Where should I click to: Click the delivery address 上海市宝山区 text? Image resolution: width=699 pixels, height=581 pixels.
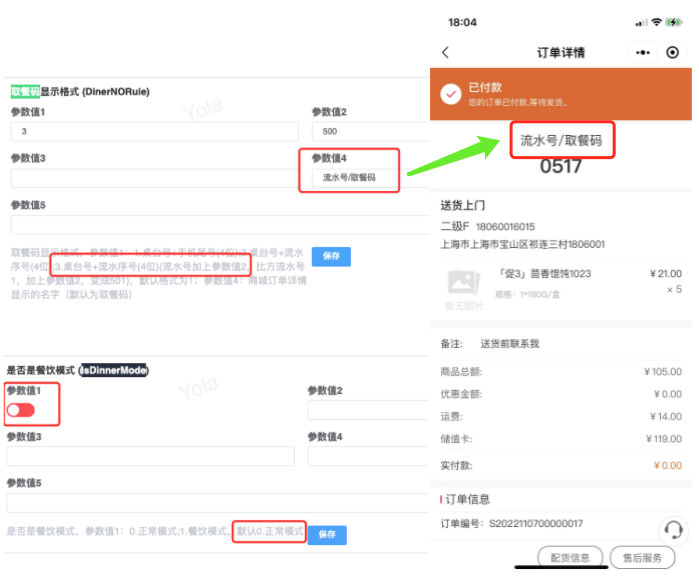click(522, 244)
